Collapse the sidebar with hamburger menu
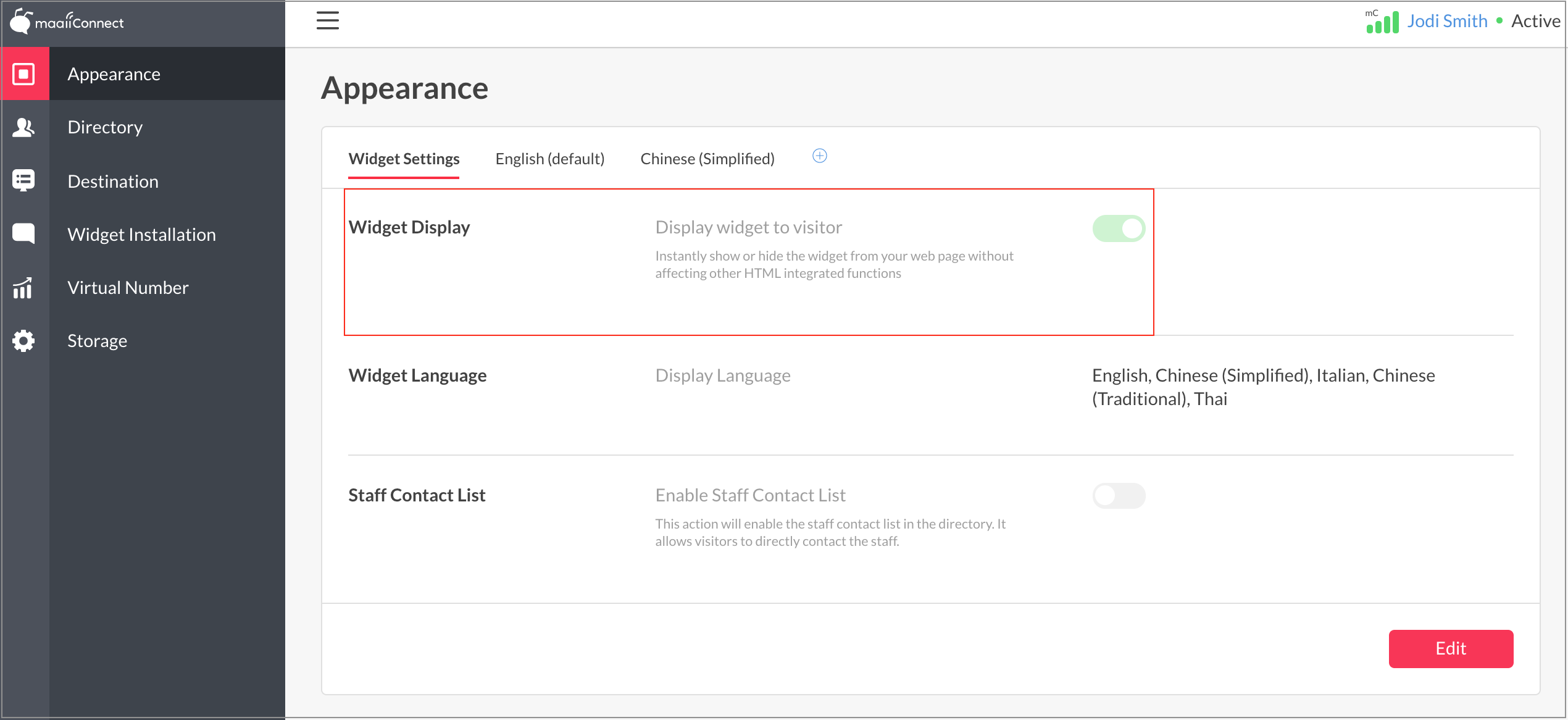1568x720 pixels. point(327,21)
